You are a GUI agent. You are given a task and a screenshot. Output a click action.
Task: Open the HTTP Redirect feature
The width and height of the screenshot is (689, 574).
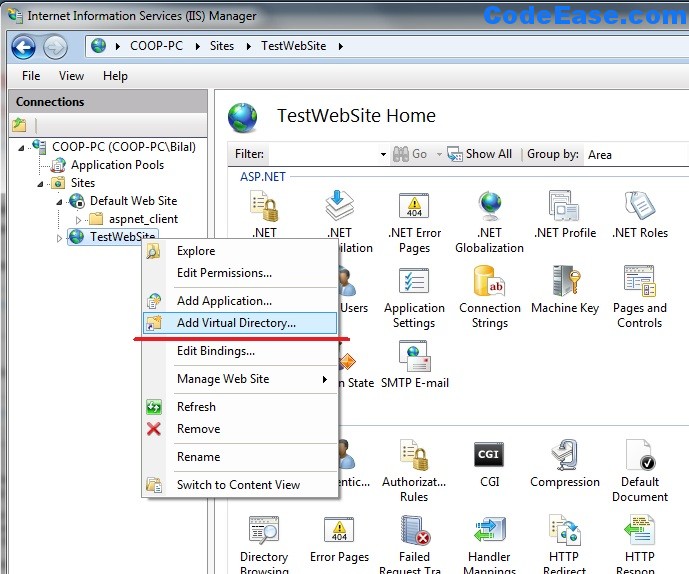[565, 544]
